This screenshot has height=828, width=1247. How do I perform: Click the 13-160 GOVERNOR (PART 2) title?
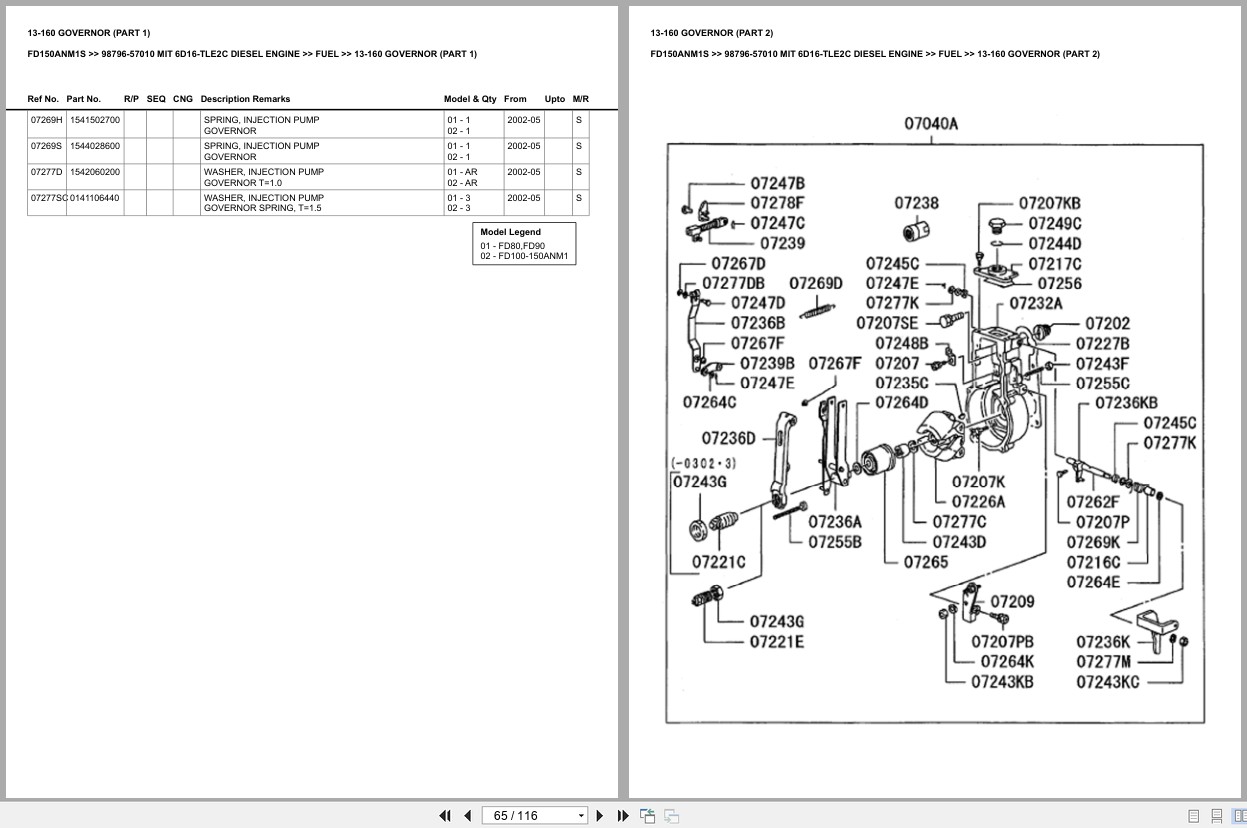pyautogui.click(x=711, y=33)
